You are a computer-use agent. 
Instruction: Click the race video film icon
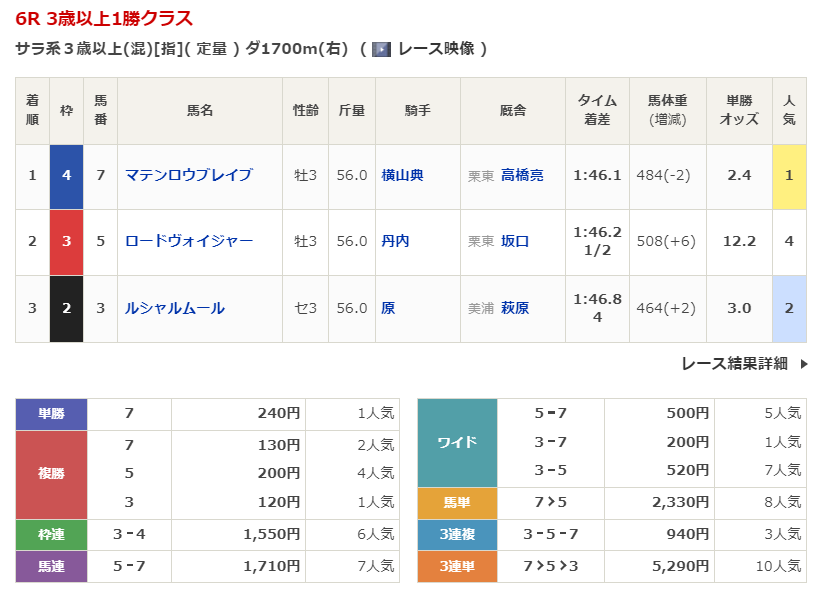[x=380, y=49]
